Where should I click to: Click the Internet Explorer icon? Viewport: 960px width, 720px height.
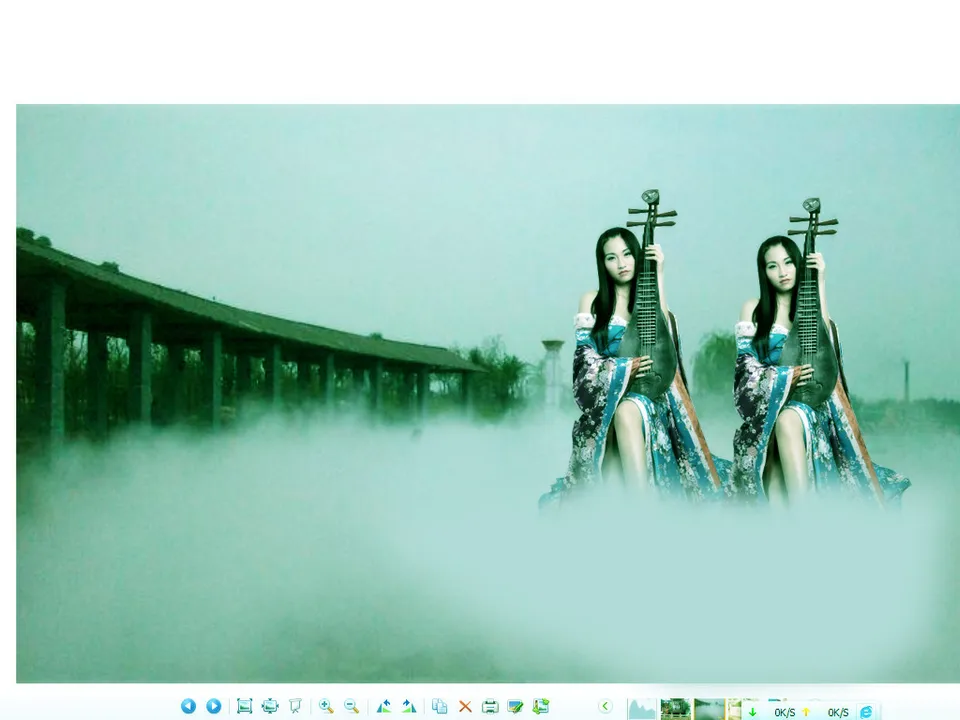click(866, 711)
